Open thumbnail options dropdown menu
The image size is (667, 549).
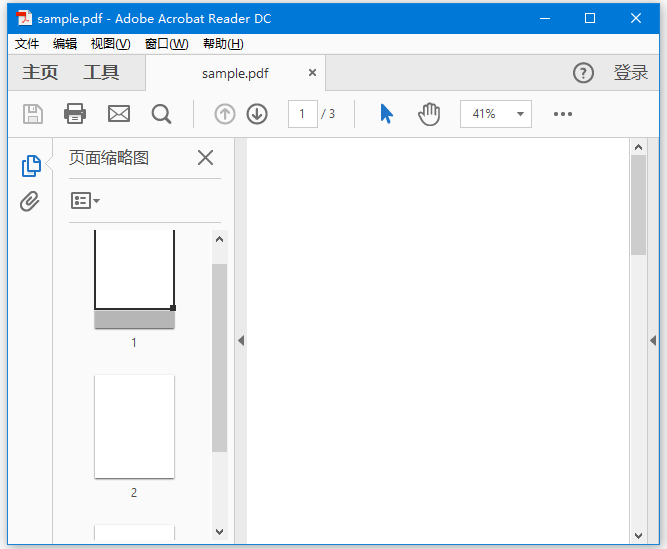85,201
